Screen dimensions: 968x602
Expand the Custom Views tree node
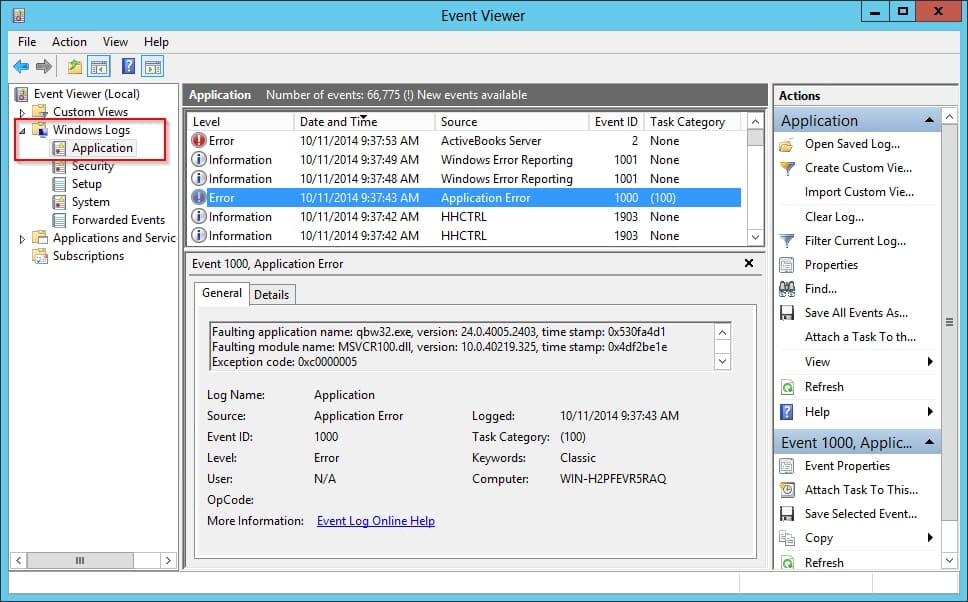pos(22,112)
